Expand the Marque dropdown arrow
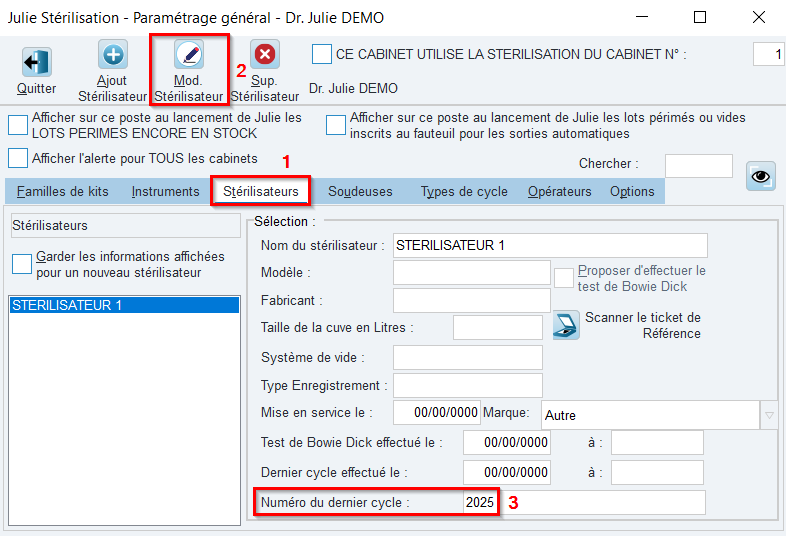 (x=769, y=415)
